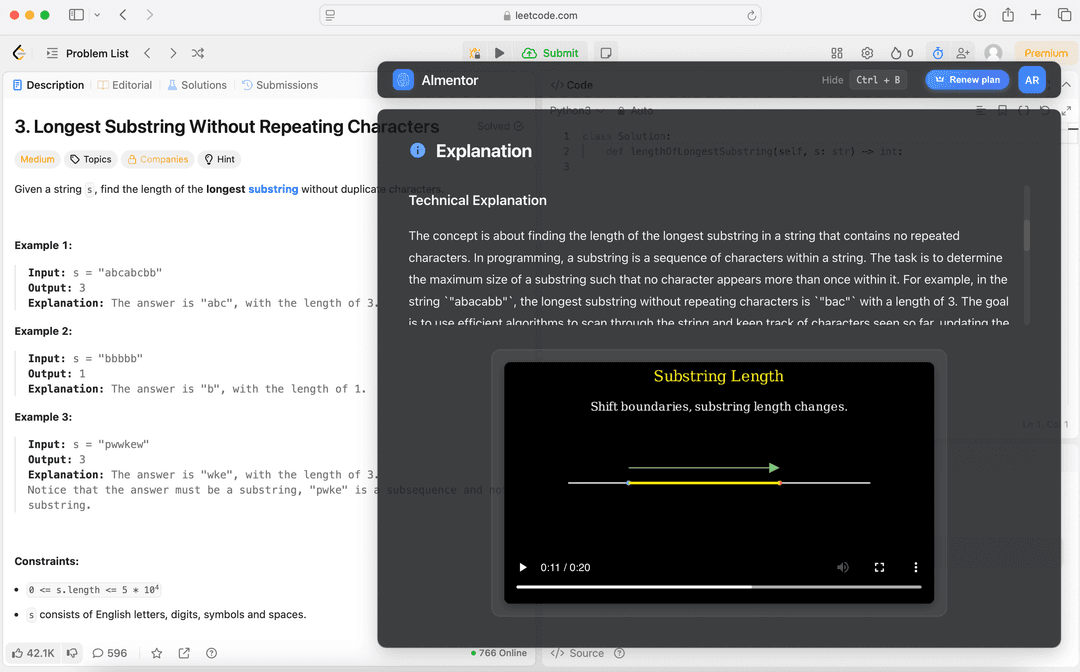Click the 596 comments counter

click(110, 653)
